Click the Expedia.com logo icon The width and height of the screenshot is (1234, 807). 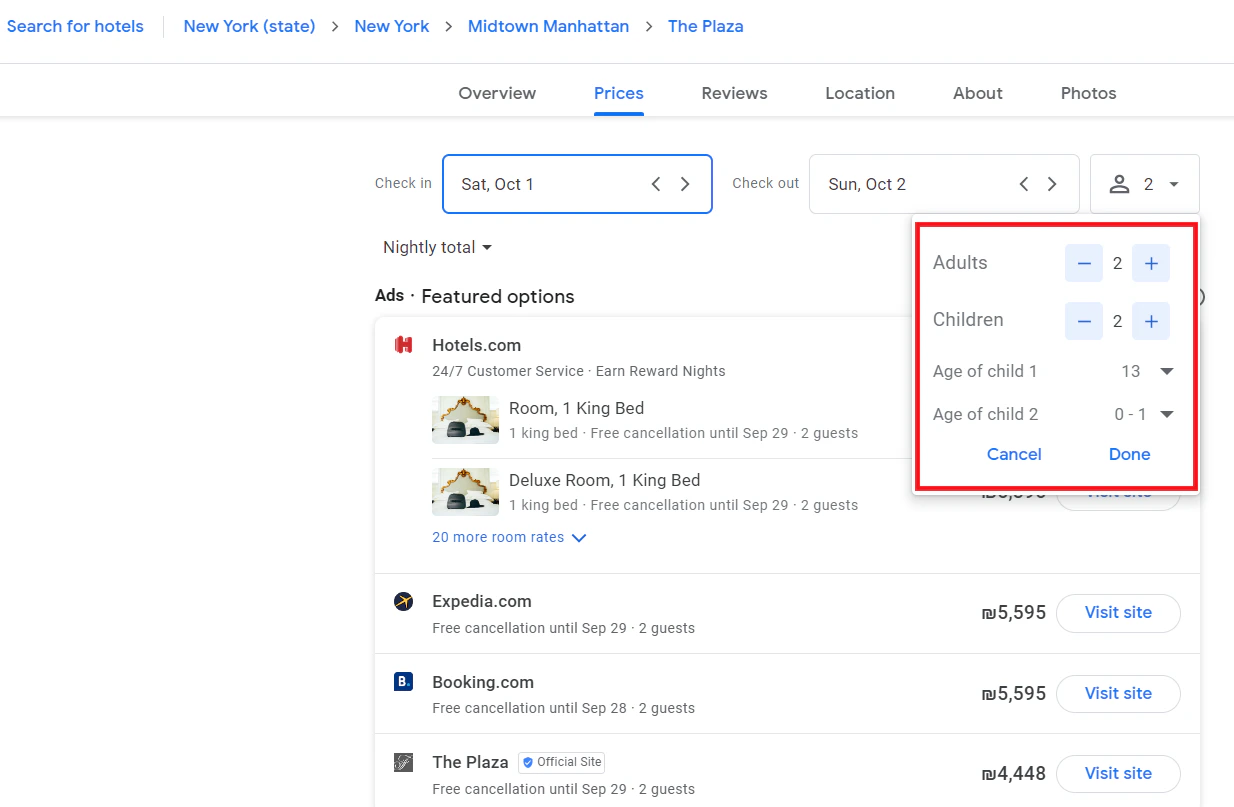[404, 601]
